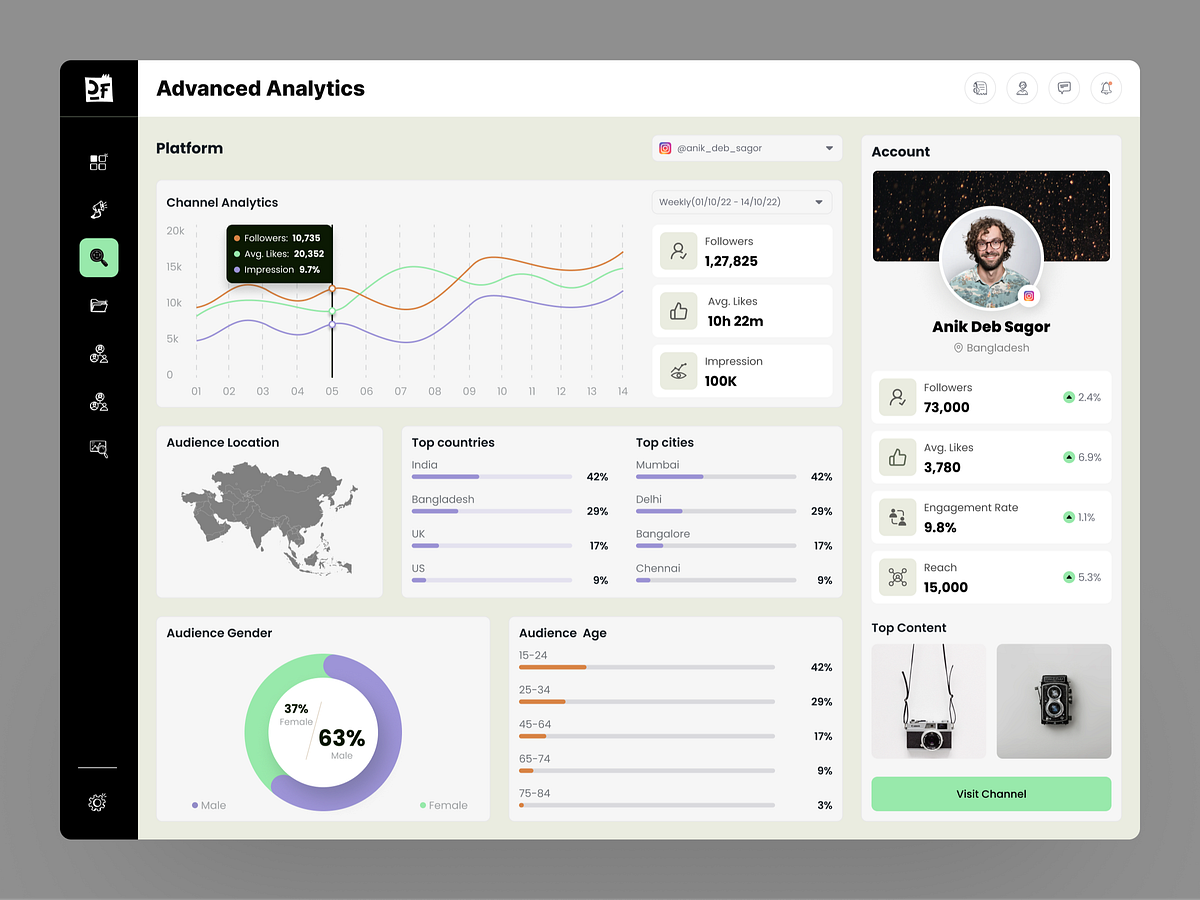Image resolution: width=1200 pixels, height=900 pixels.
Task: Expand the Weekly date range dropdown
Action: pos(742,202)
